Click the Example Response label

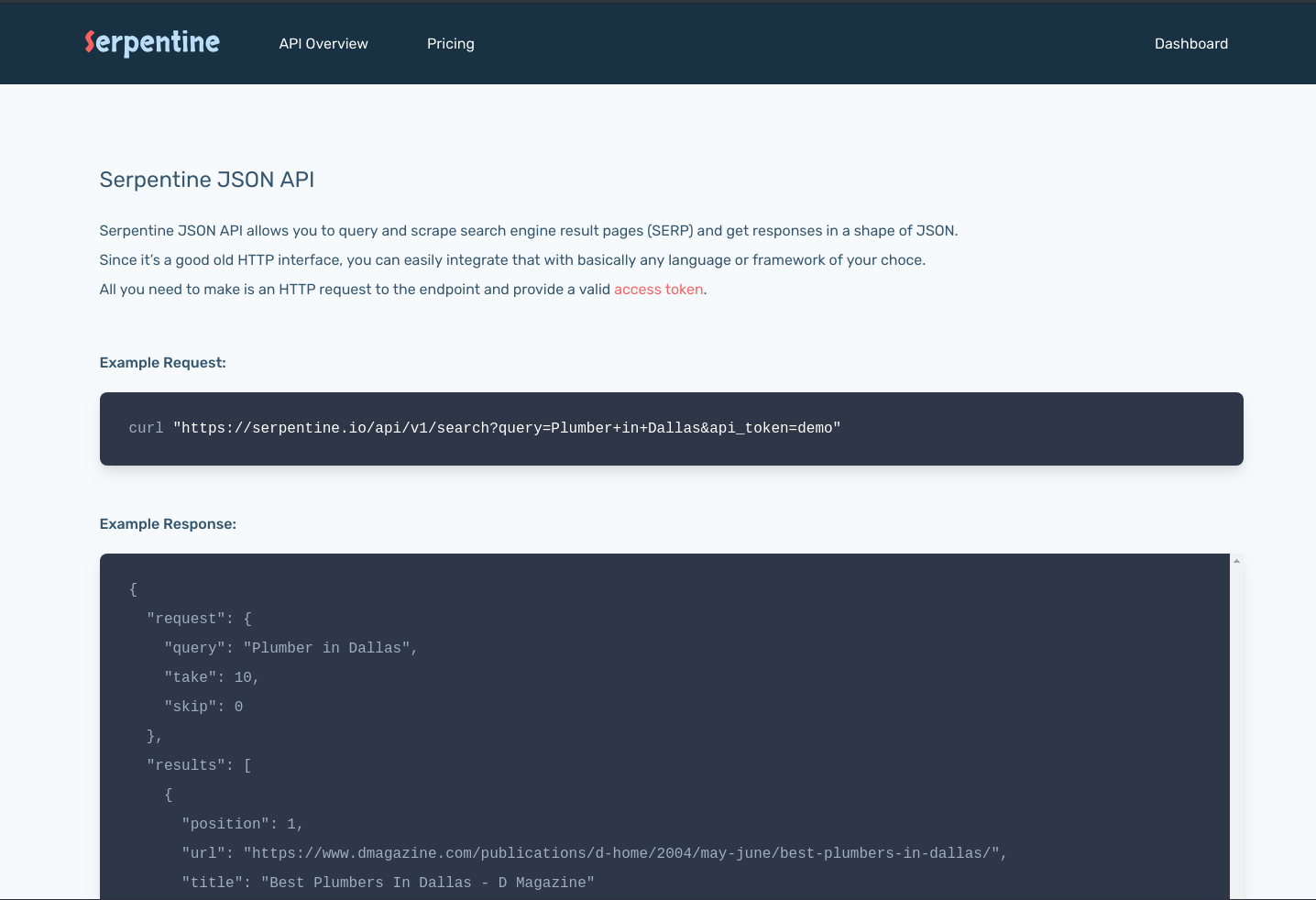pos(168,524)
